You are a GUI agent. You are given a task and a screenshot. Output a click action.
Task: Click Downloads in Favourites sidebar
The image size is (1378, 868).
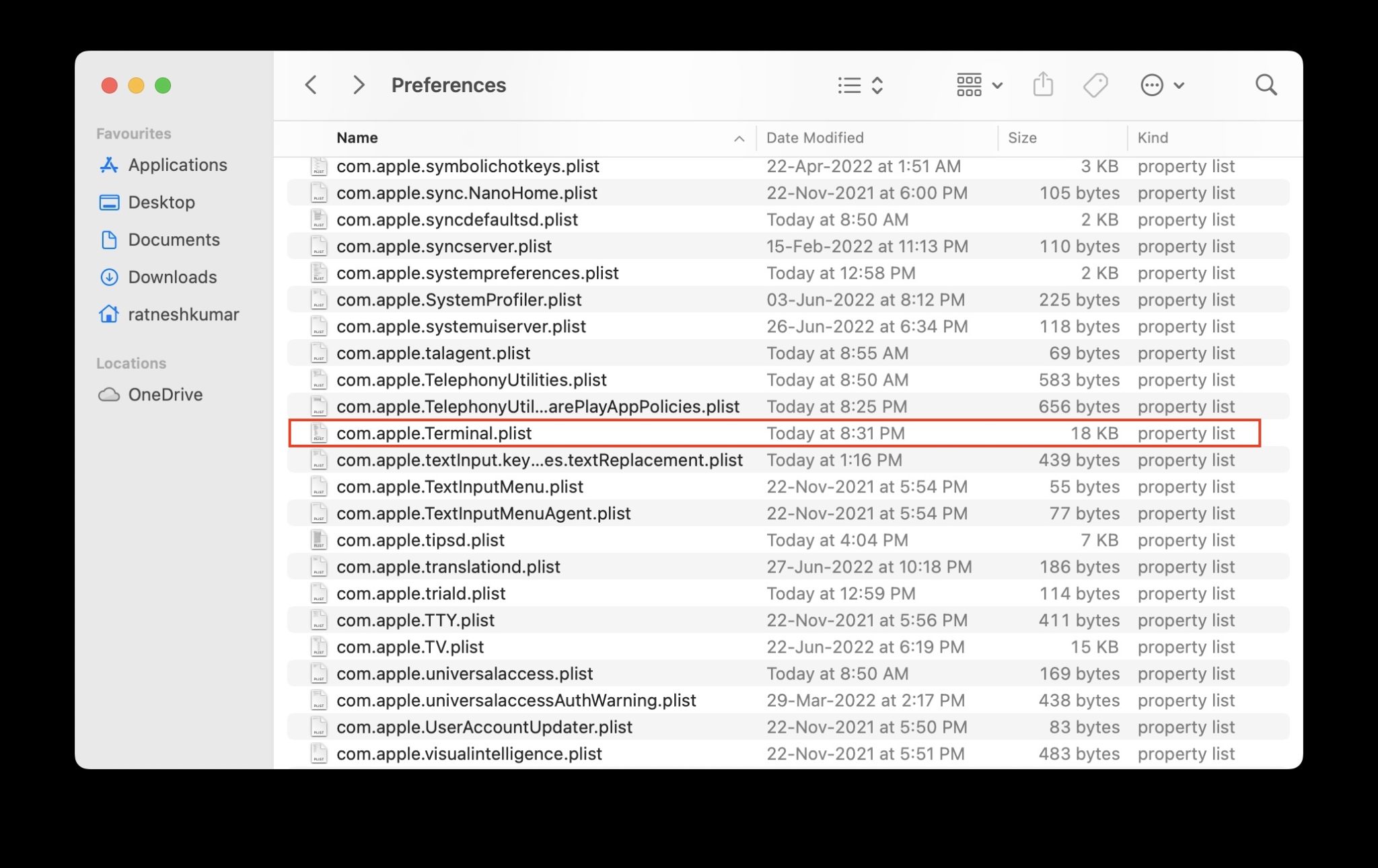[x=172, y=276]
